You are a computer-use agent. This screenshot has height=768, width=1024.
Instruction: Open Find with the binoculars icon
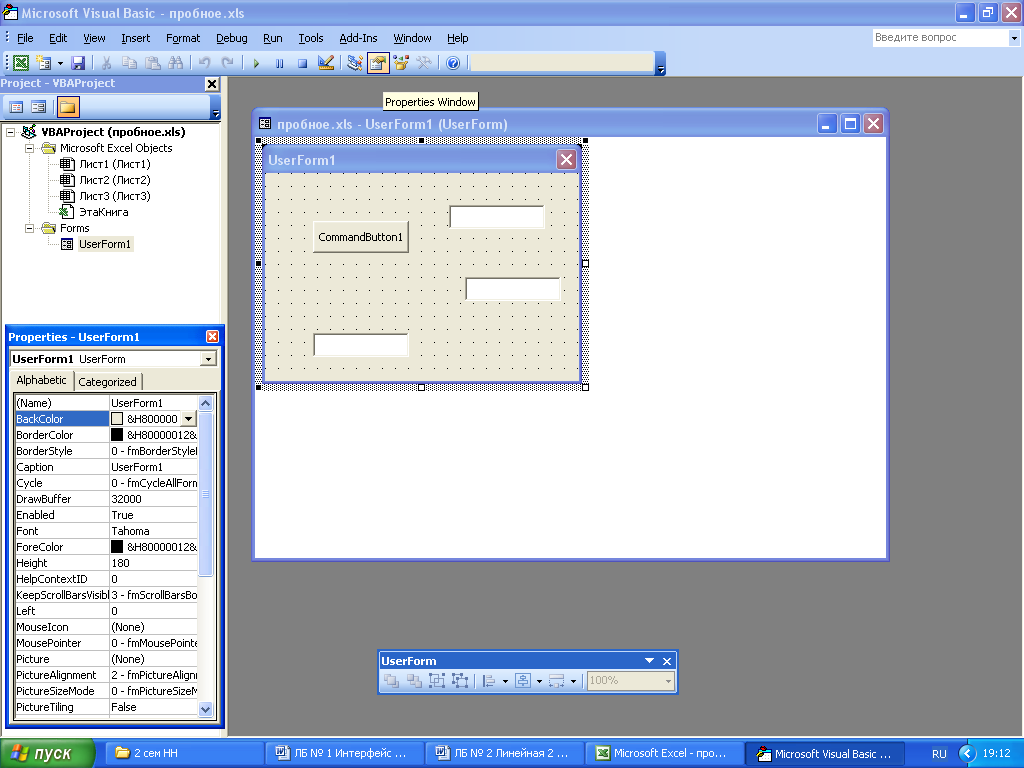pos(175,63)
